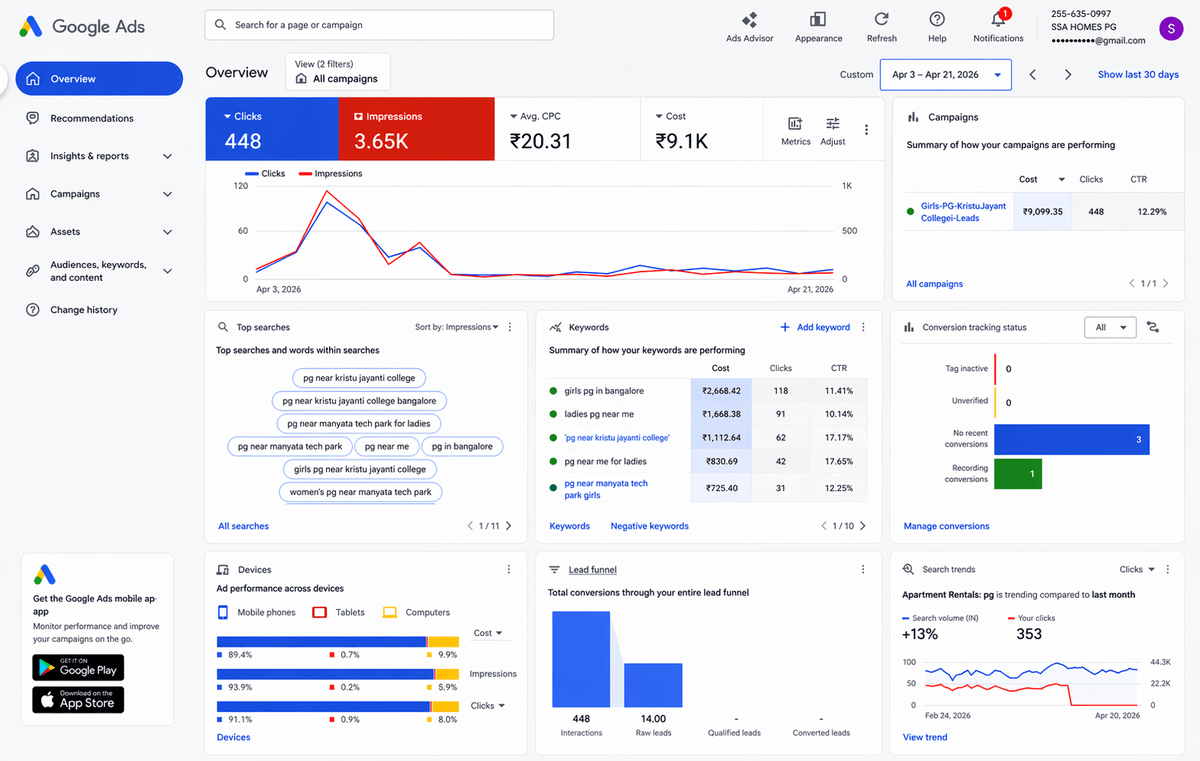Download from the App Store badge

(x=78, y=699)
